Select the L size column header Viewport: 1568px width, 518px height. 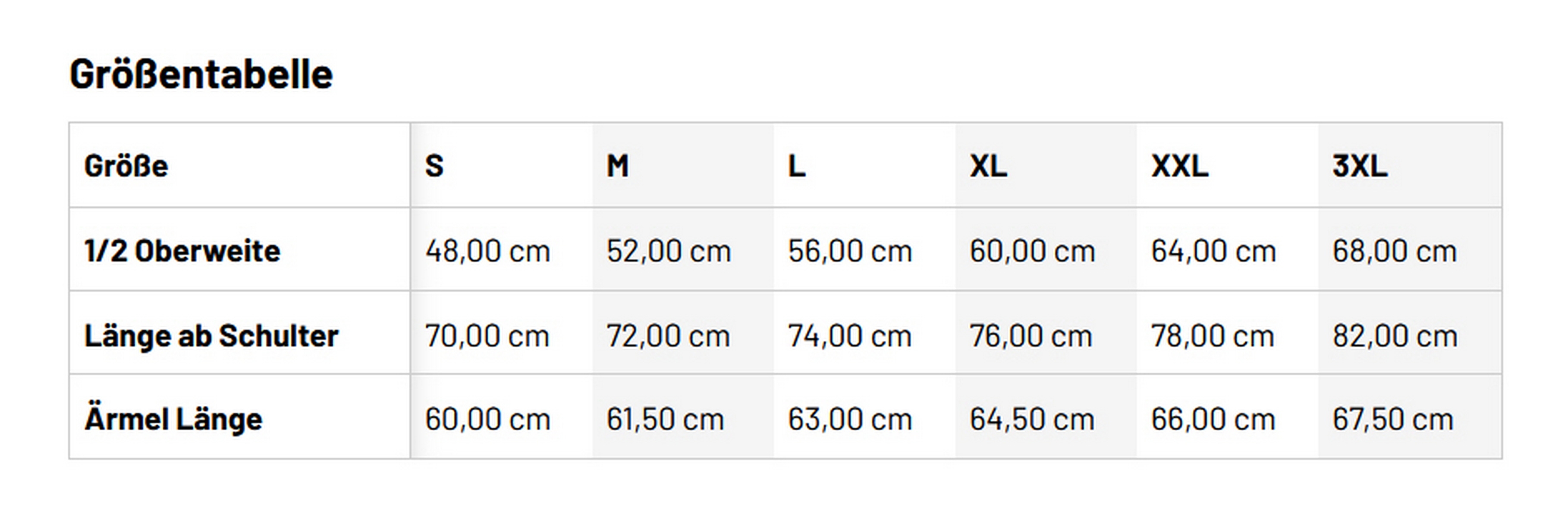[x=797, y=166]
